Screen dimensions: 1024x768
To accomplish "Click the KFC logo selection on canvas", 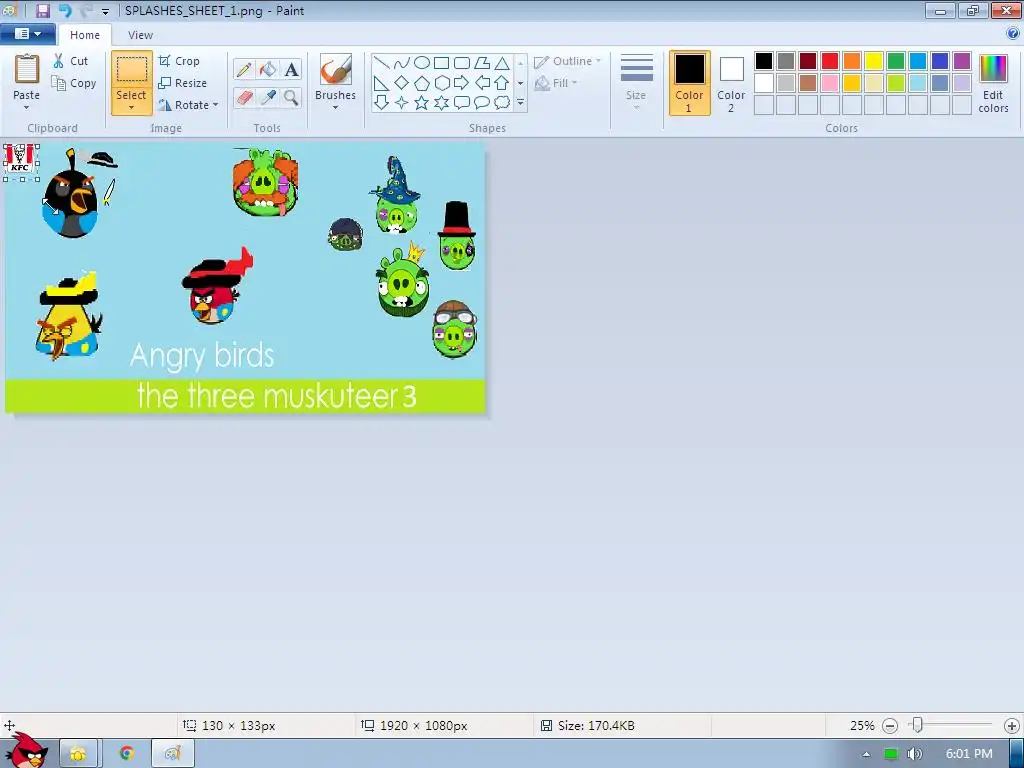I will tap(21, 162).
